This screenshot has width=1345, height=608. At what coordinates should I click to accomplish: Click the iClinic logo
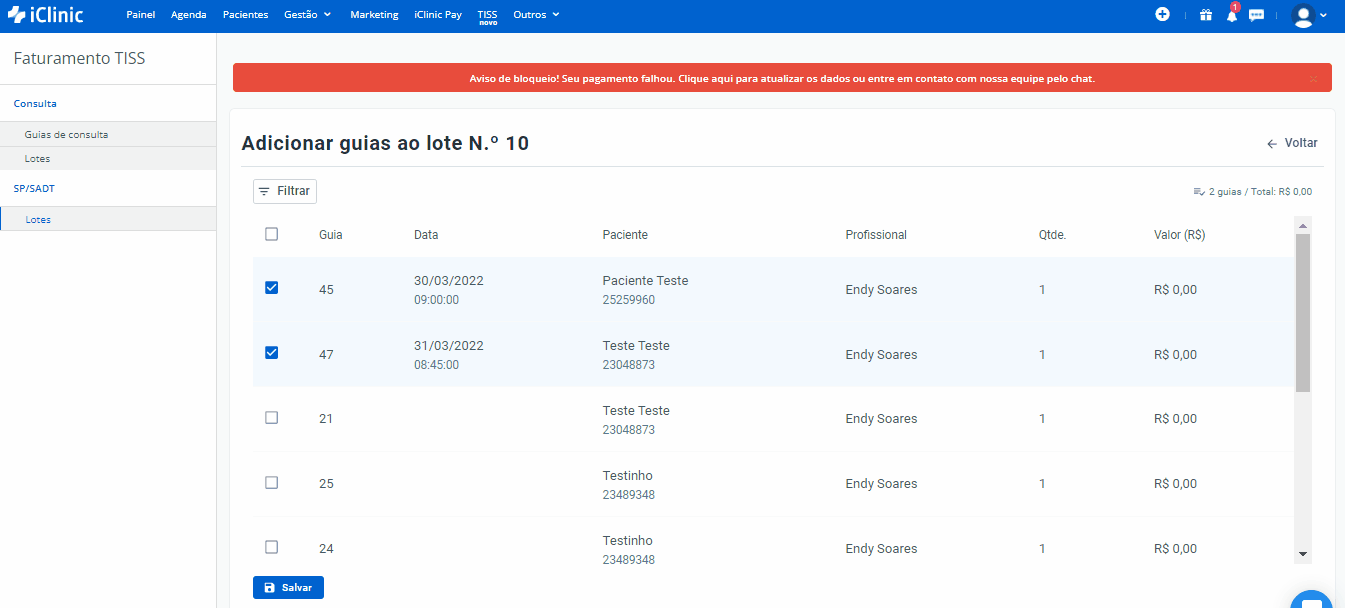click(46, 15)
